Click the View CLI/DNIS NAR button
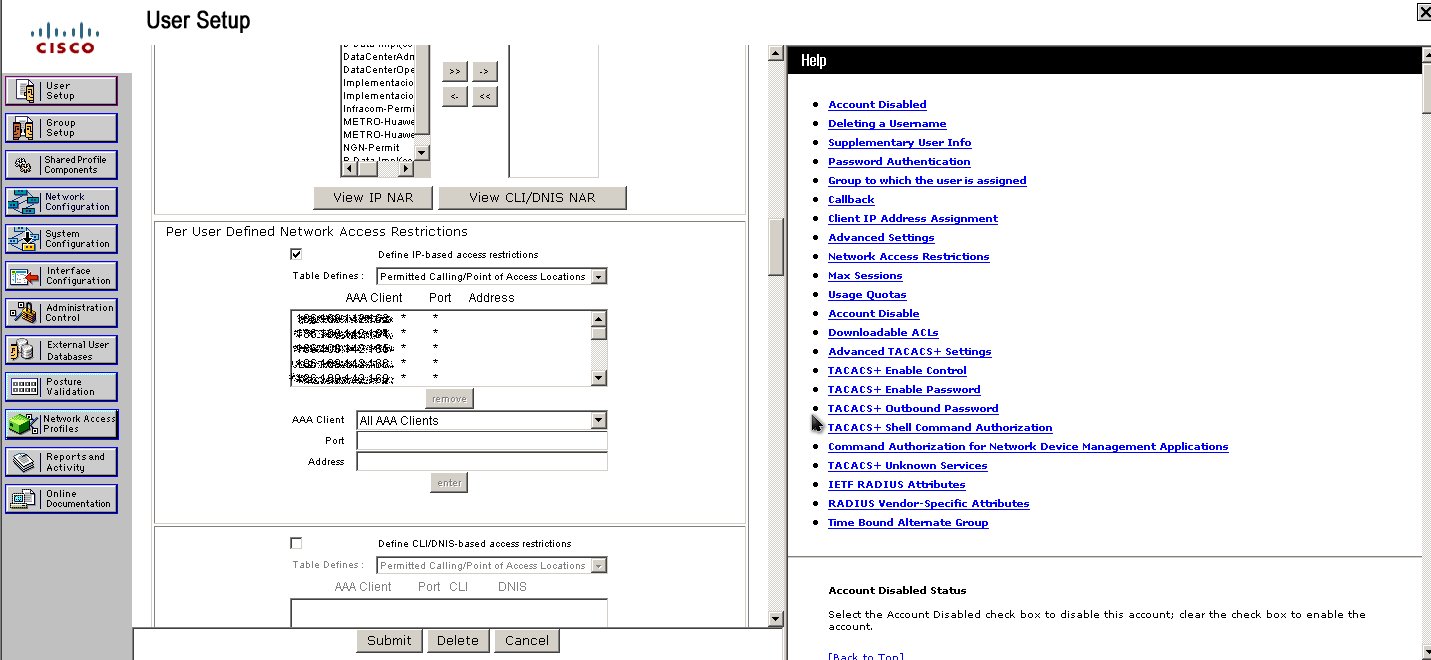1431x660 pixels. click(x=532, y=197)
